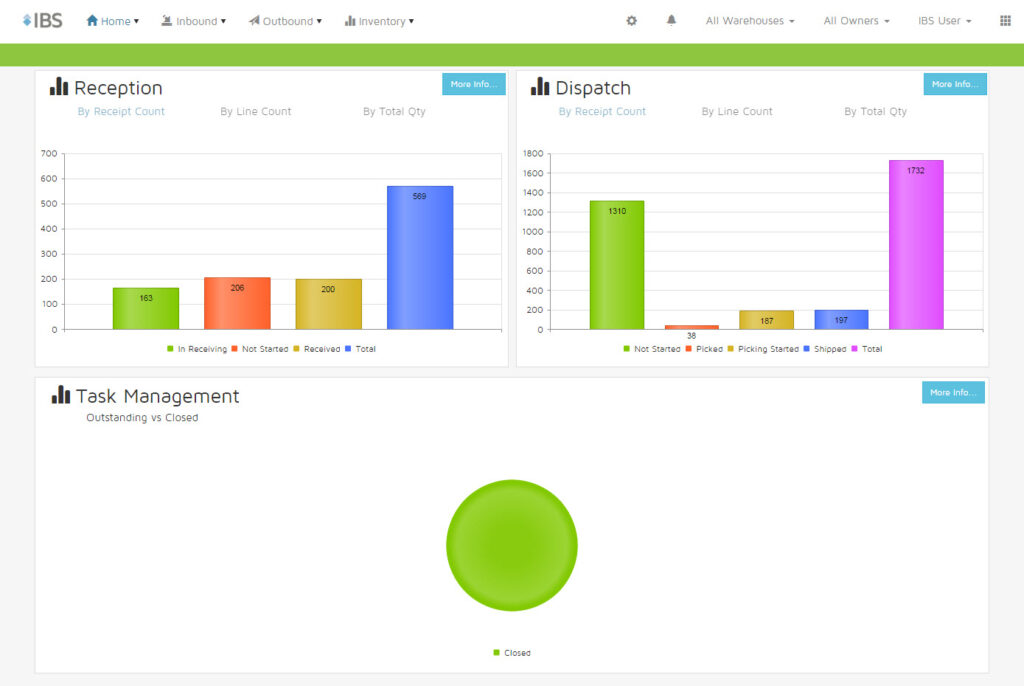1024x686 pixels.
Task: Expand the All Owners dropdown
Action: pyautogui.click(x=856, y=21)
